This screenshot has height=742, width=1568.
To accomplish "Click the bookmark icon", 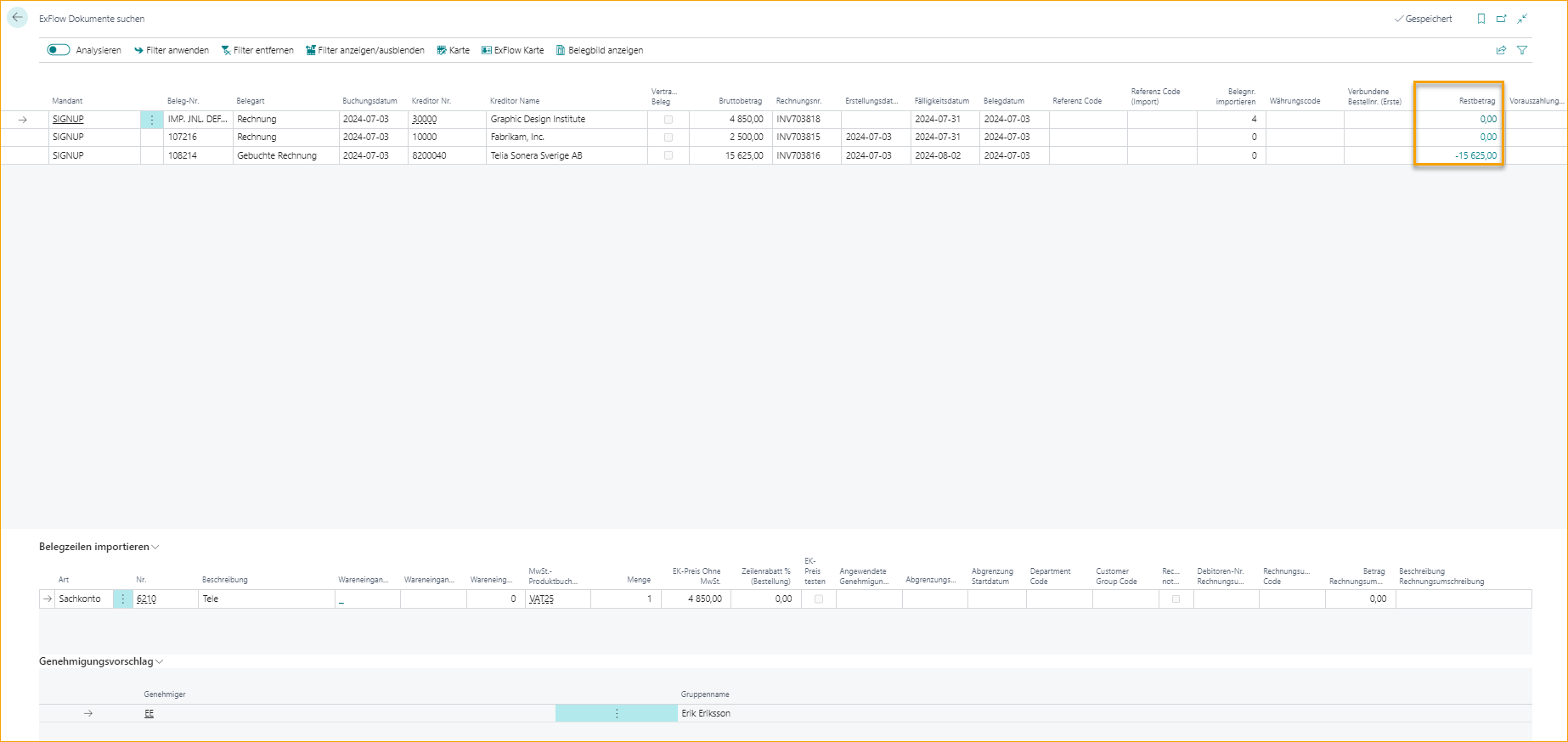I will pos(1481,19).
